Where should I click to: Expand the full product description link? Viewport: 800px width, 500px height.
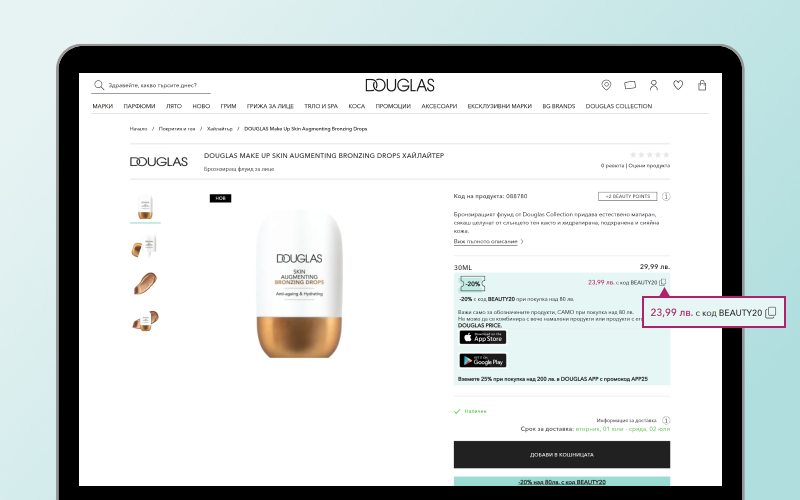[x=488, y=241]
